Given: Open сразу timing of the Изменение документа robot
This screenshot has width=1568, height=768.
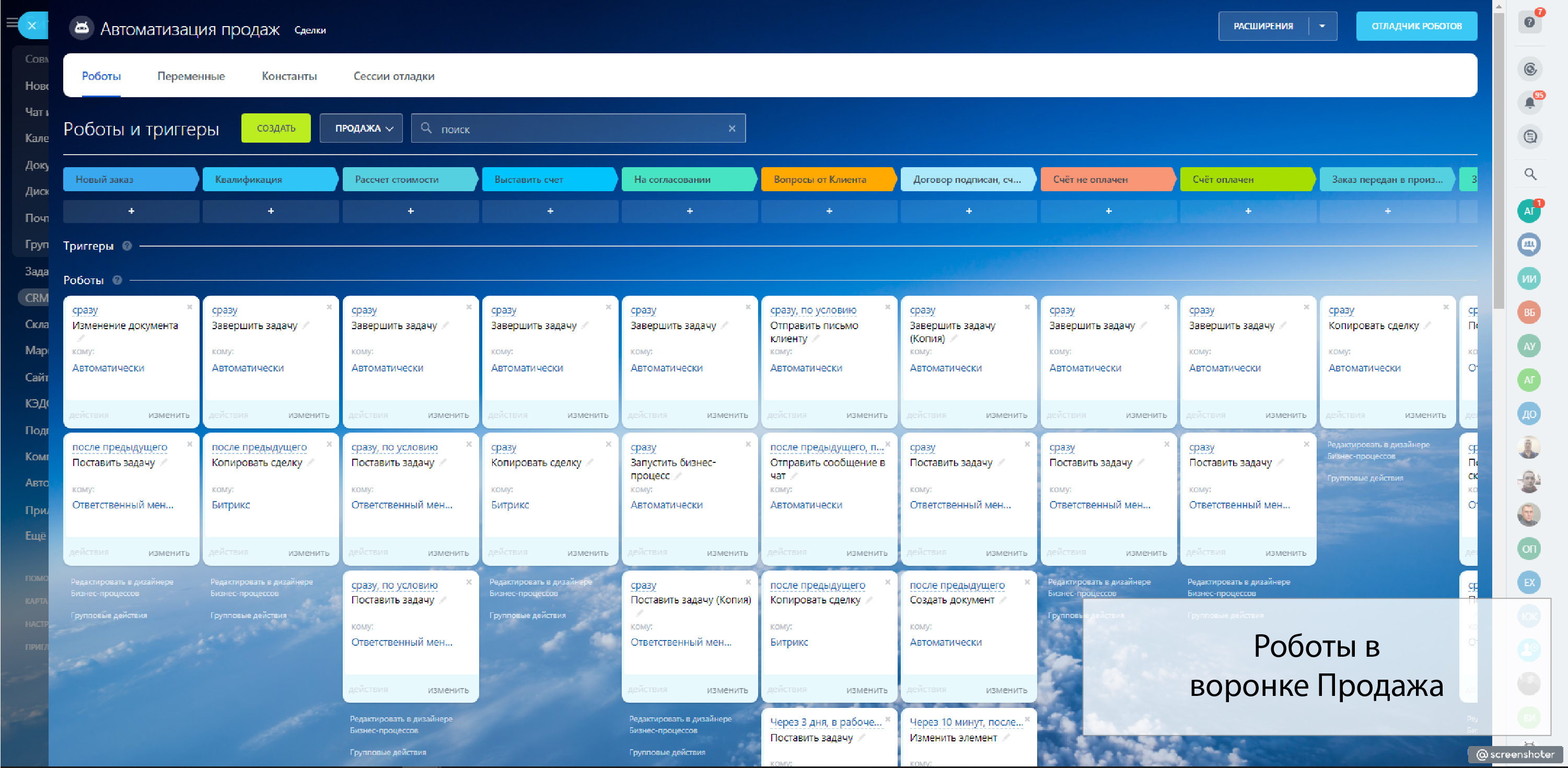Looking at the screenshot, I should pos(85,310).
